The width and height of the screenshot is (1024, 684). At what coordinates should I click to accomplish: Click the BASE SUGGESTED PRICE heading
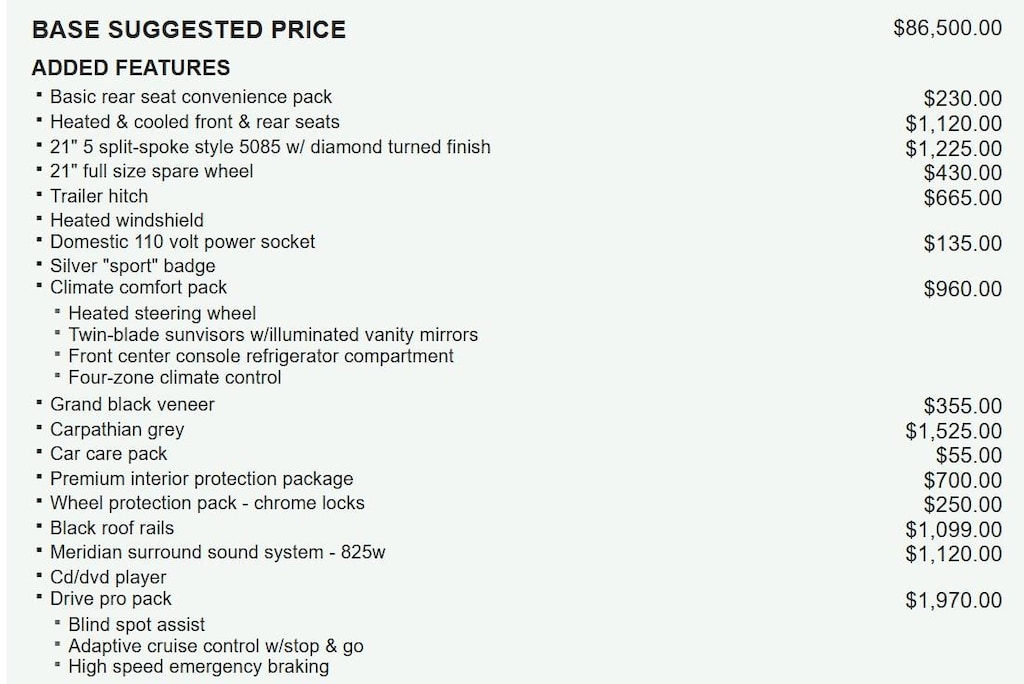tap(189, 30)
